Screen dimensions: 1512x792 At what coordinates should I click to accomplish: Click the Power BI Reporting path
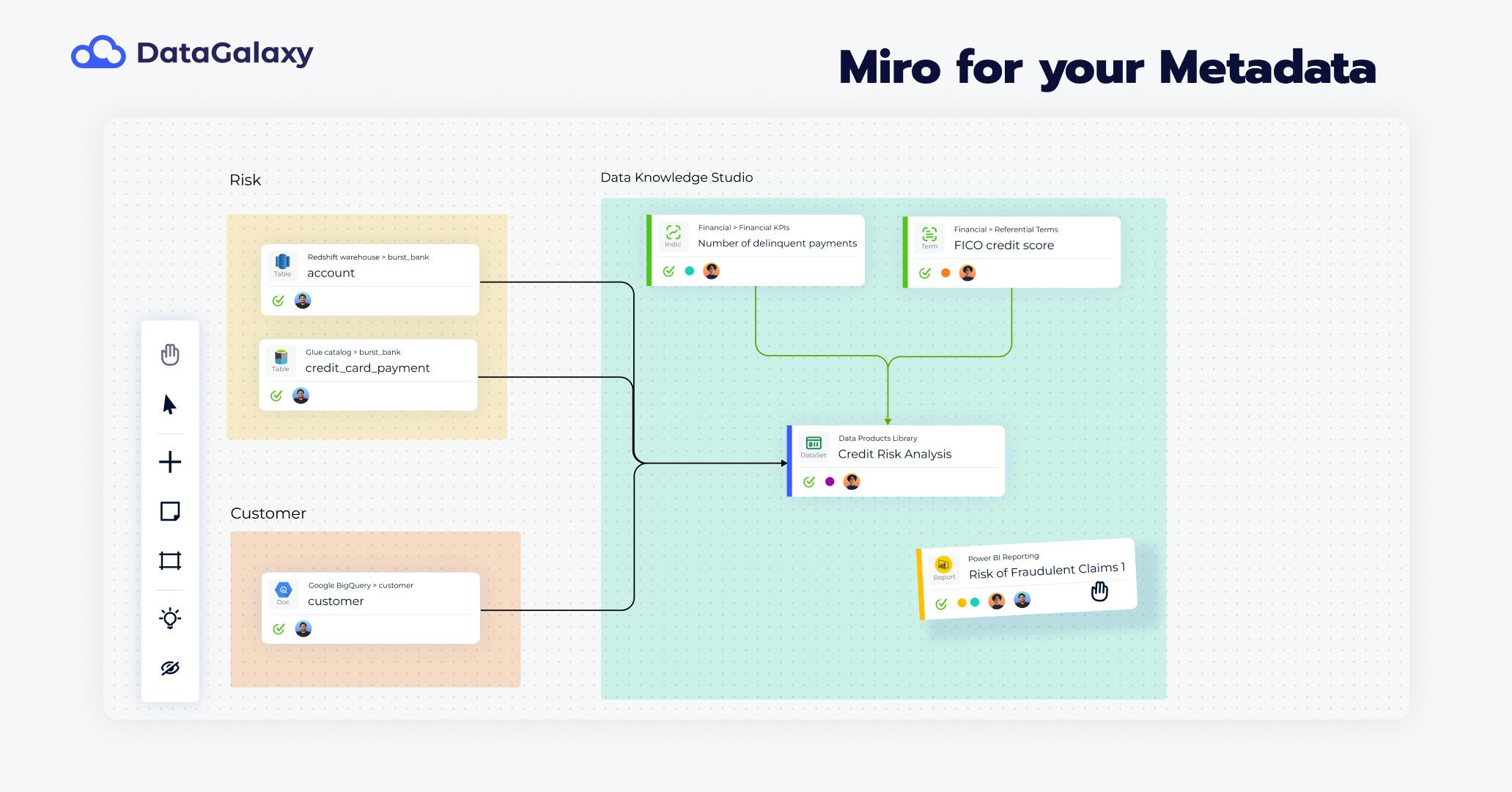click(1003, 557)
